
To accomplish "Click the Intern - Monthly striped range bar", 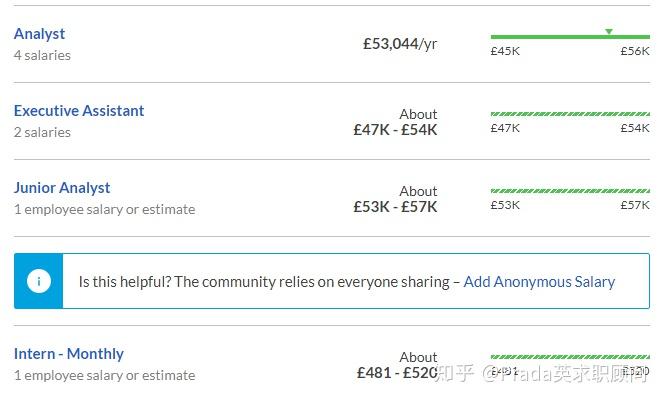I will 570,357.
